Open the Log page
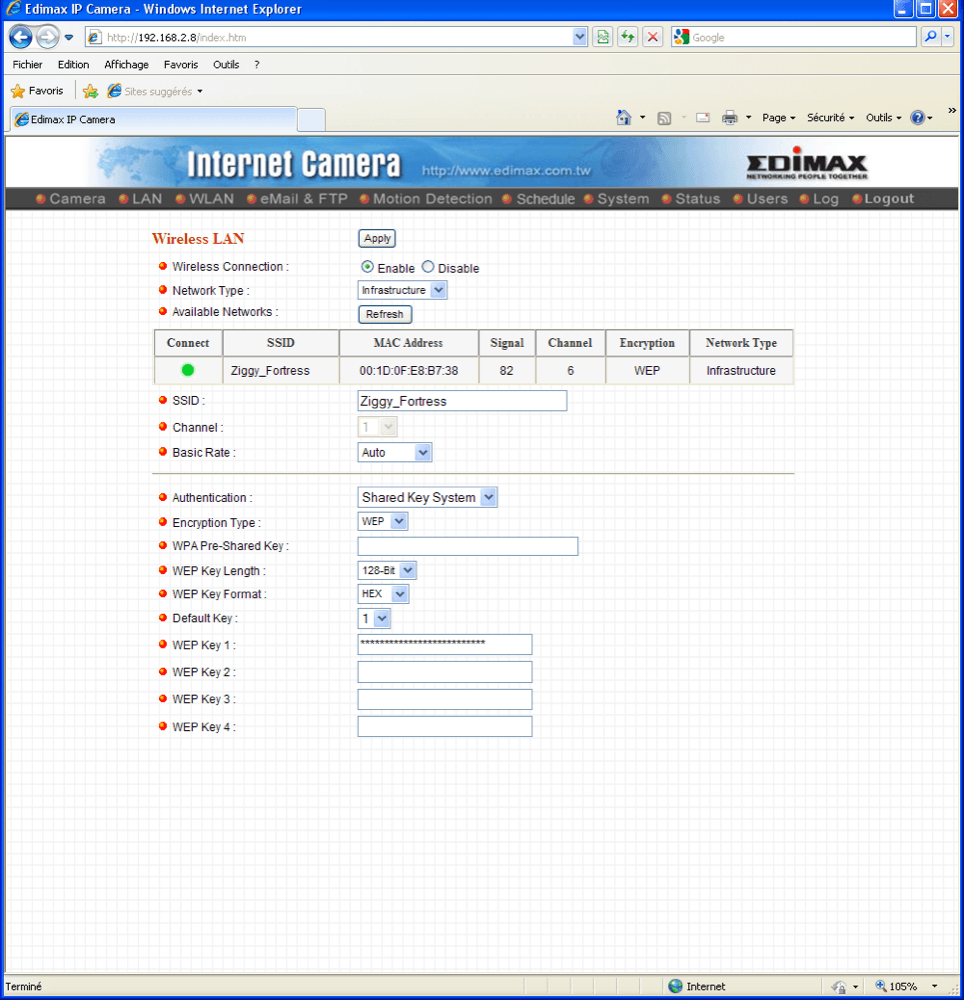 click(819, 199)
